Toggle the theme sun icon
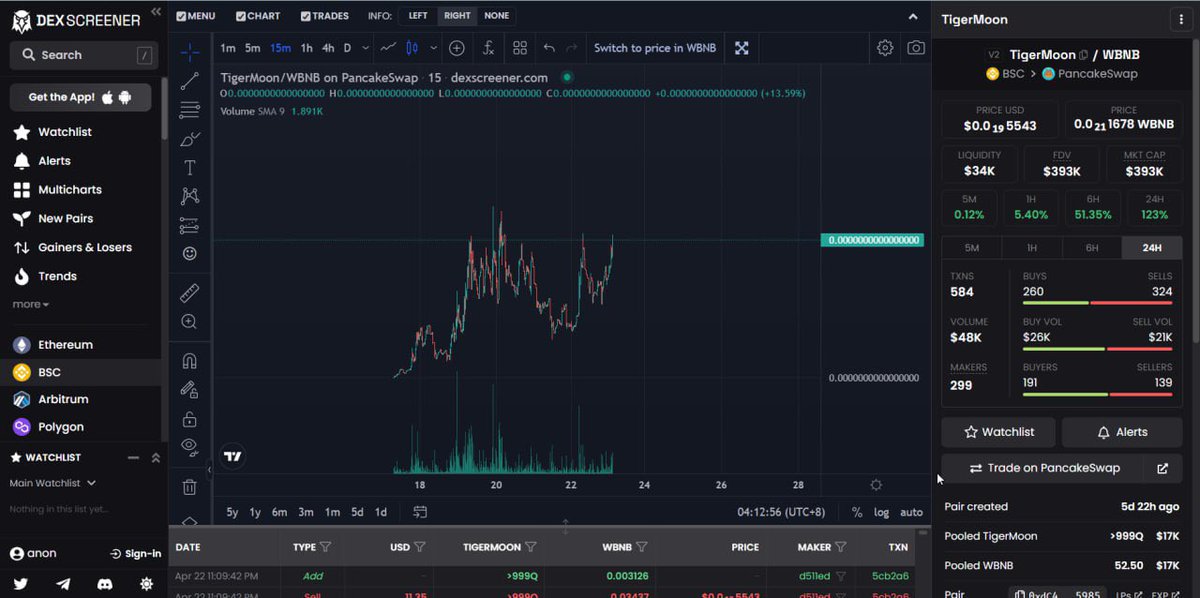Screen dimensions: 1200x598 click(147, 584)
